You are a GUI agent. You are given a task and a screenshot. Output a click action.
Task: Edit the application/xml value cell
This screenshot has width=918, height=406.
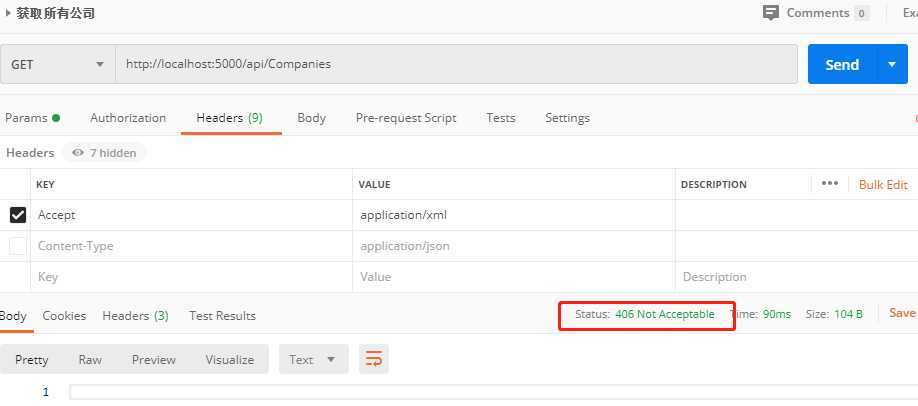513,215
